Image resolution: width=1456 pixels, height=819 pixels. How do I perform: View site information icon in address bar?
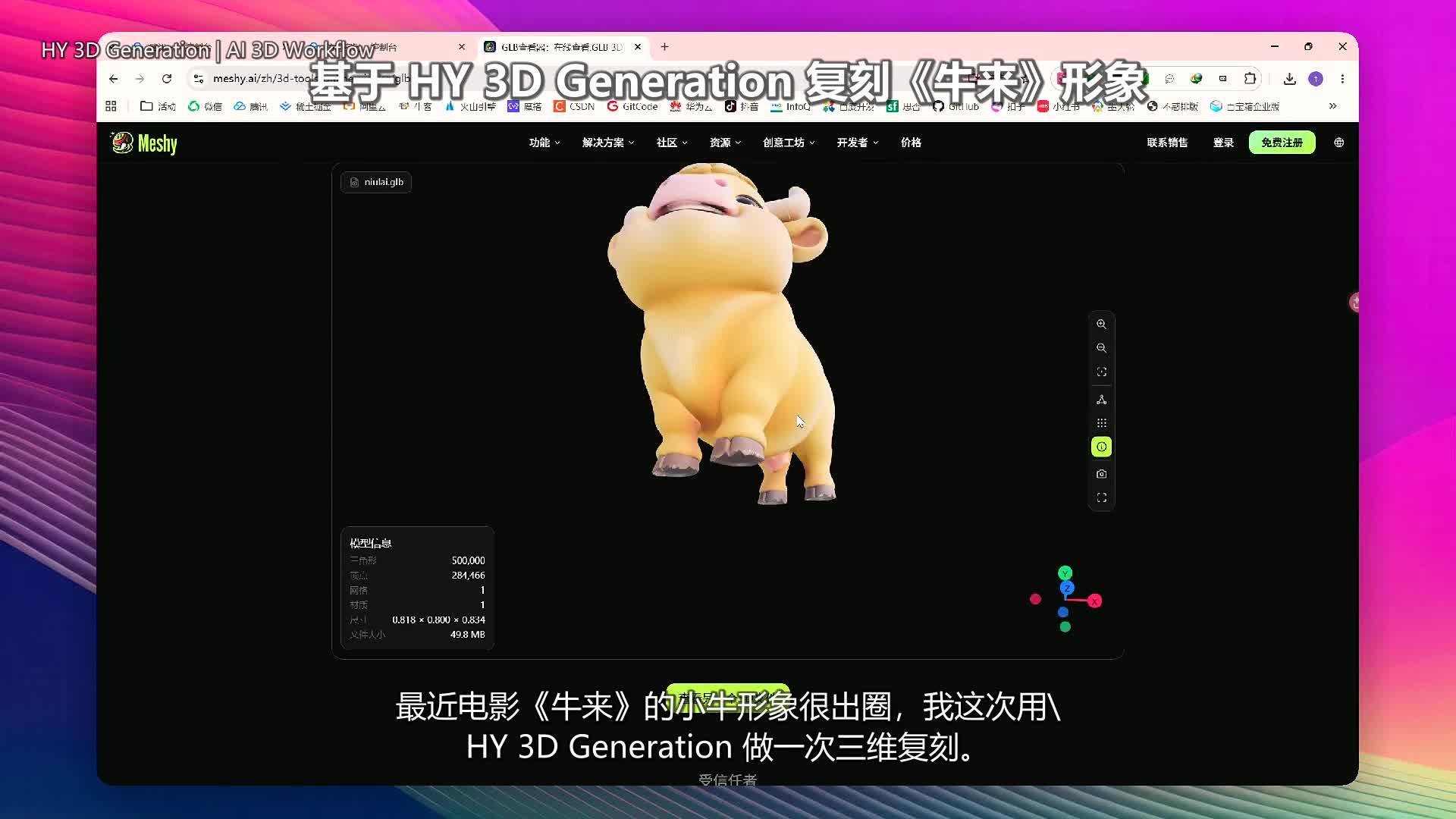(199, 79)
